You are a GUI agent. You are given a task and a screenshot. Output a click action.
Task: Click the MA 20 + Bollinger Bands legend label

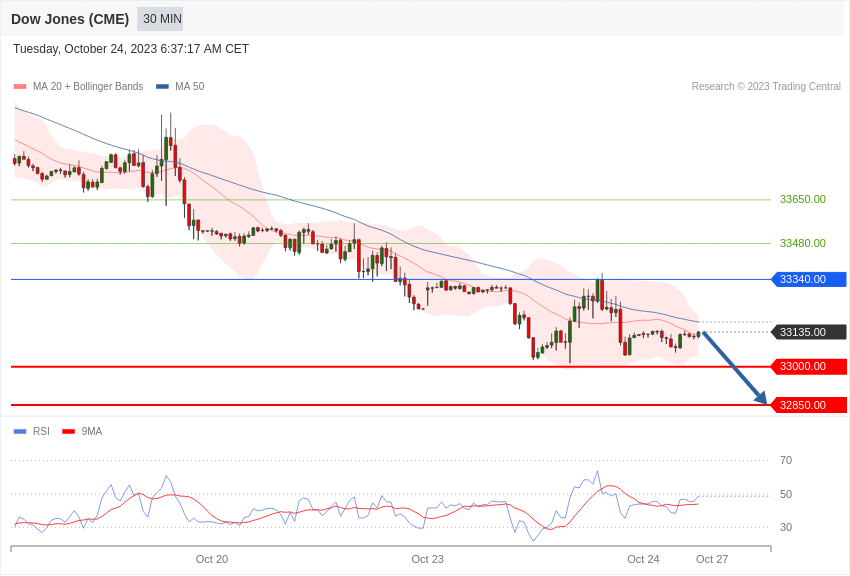click(x=88, y=87)
